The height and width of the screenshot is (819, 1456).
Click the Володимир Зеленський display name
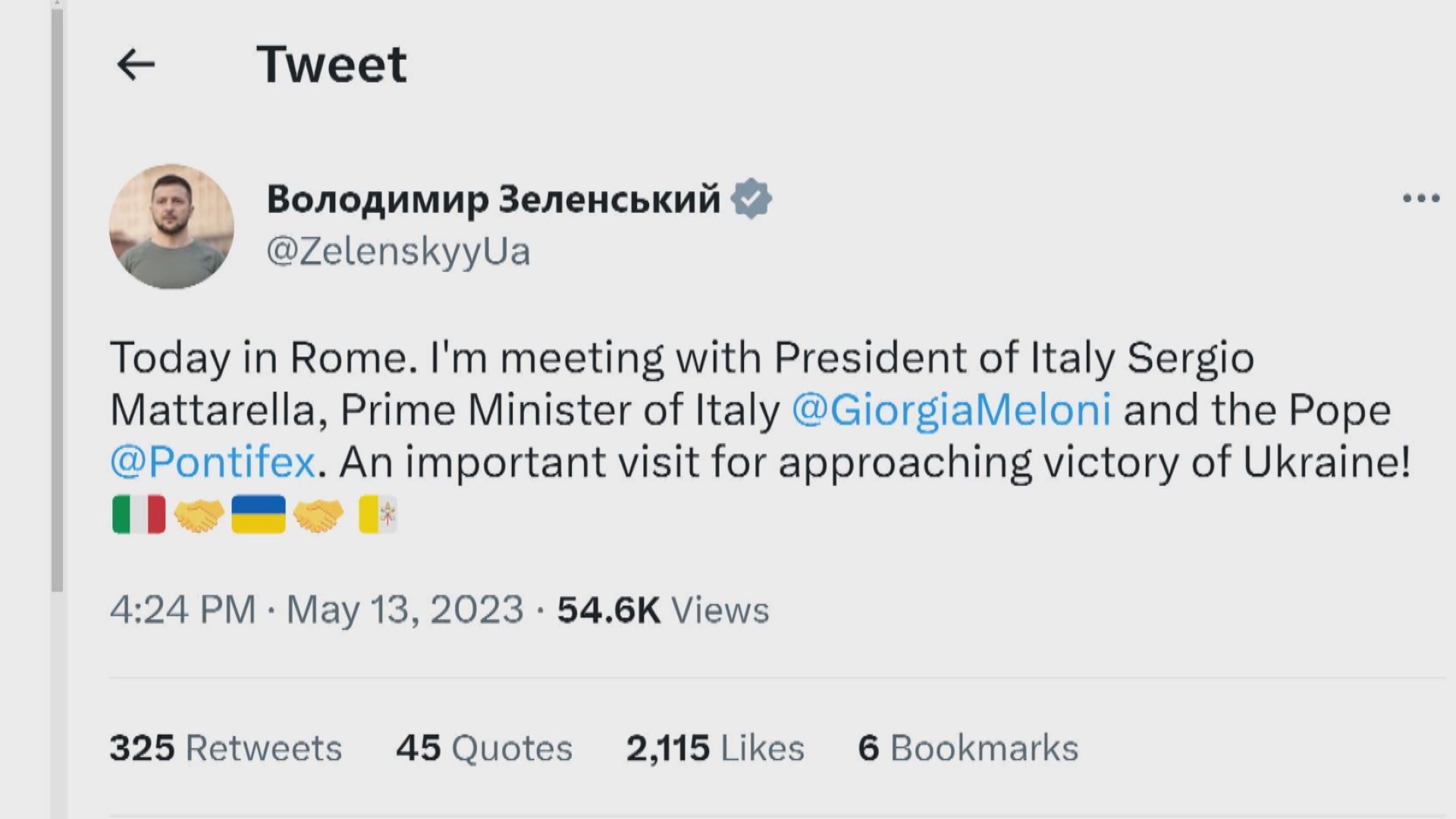tap(493, 199)
